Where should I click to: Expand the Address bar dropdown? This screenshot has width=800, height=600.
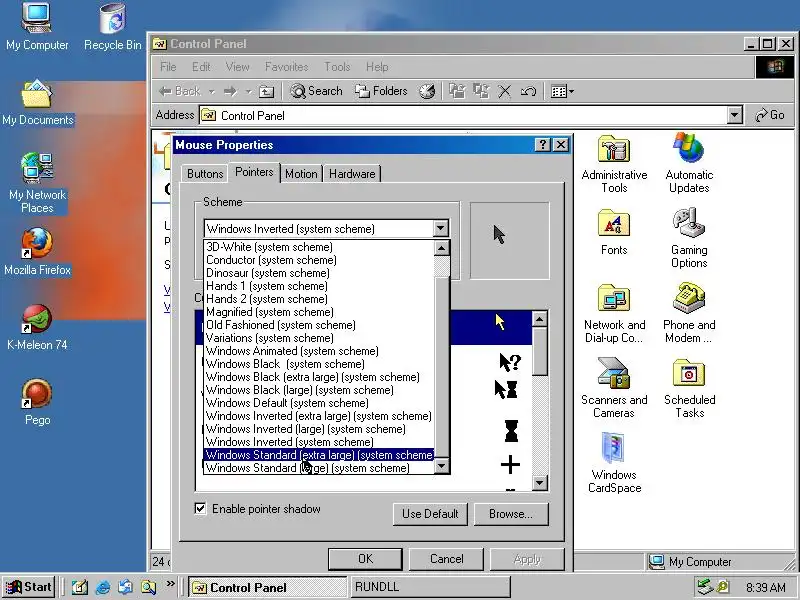[734, 115]
